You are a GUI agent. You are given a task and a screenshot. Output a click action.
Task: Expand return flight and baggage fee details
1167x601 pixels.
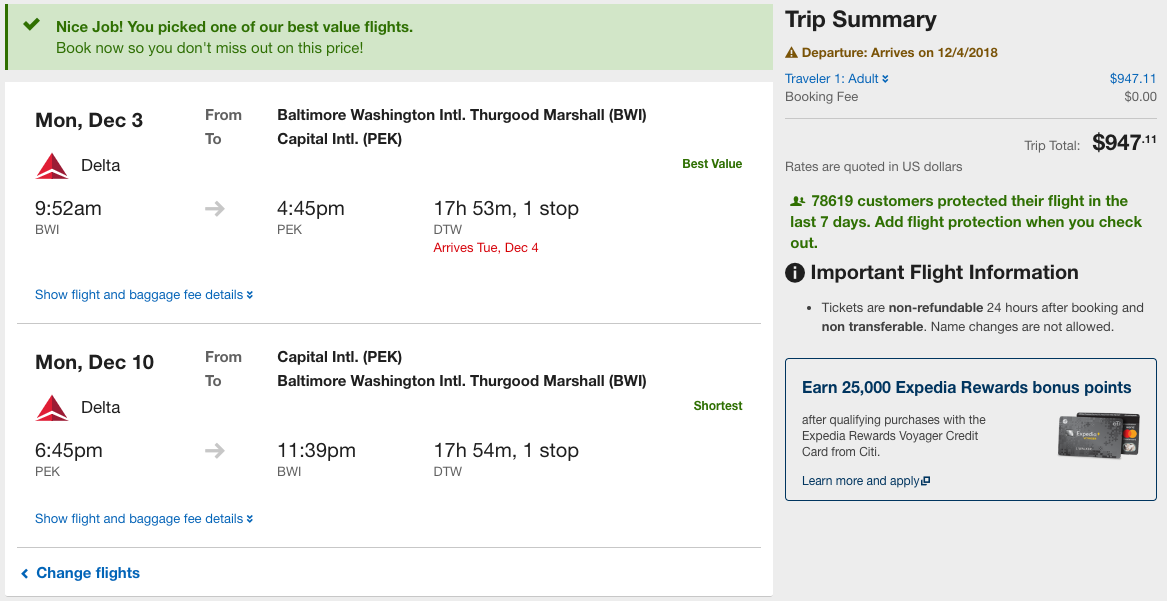coord(144,518)
